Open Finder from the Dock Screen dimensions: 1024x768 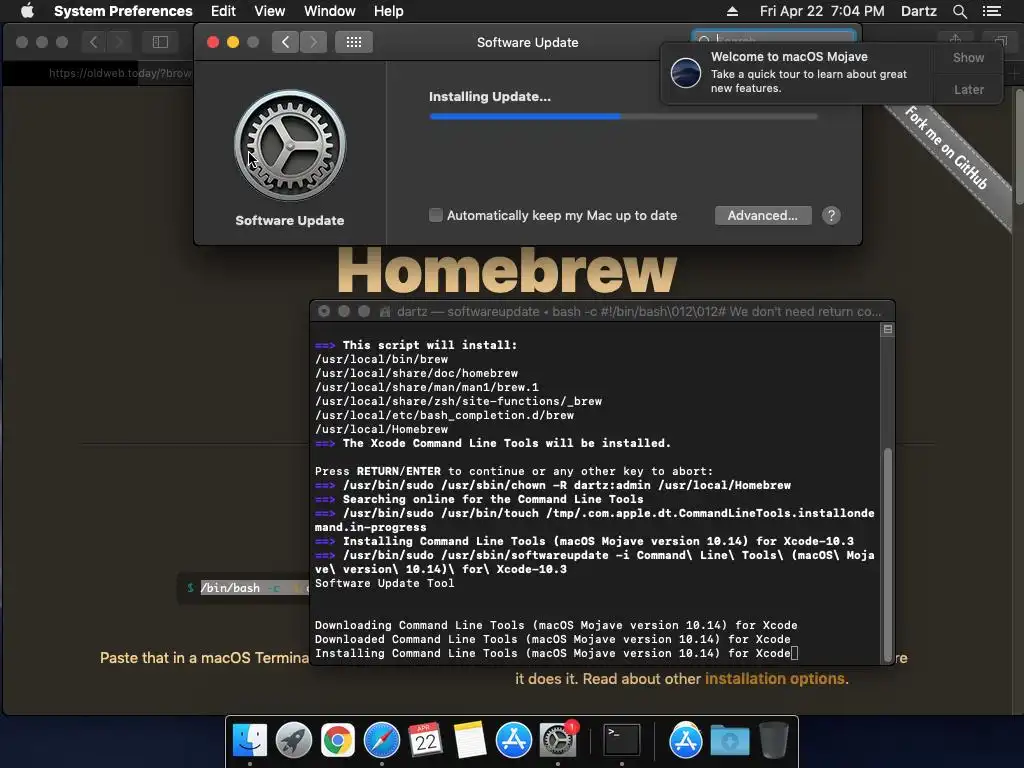point(250,740)
